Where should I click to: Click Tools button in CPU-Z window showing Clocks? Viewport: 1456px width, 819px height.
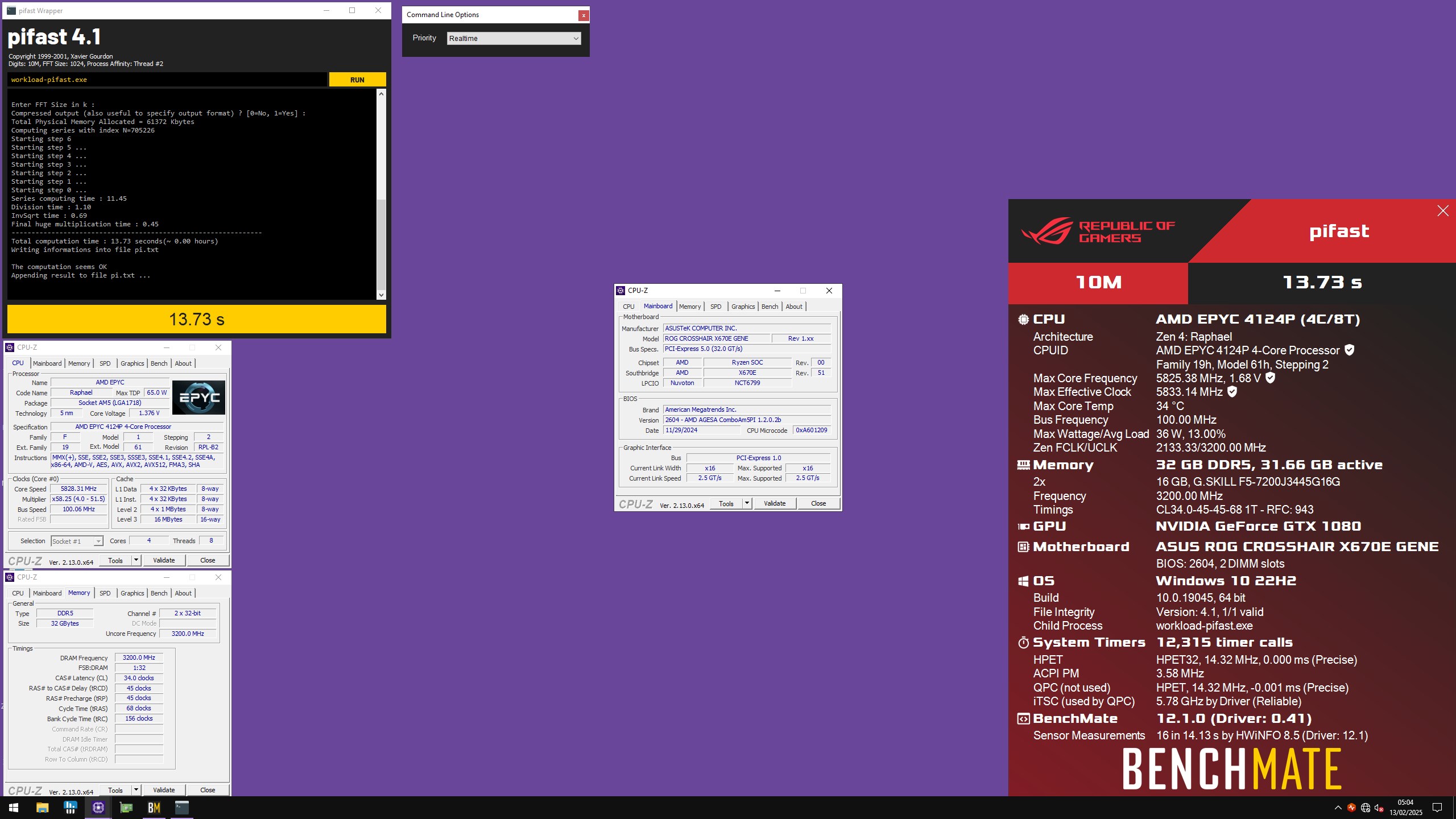(x=115, y=560)
